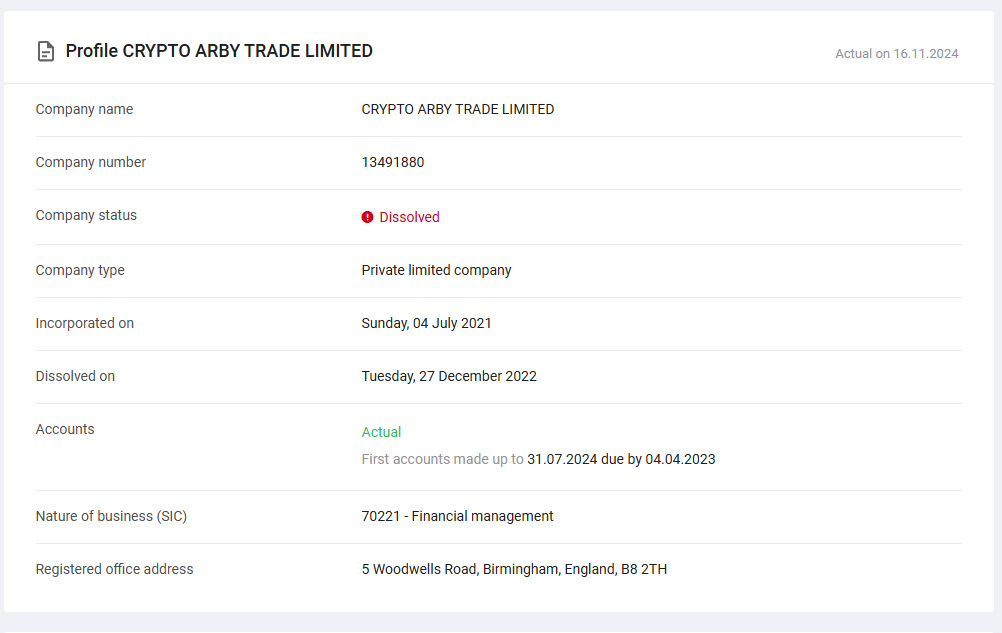The image size is (1002, 633).
Task: Click the dissolved date Tuesday, 27 December 2022
Action: [x=449, y=376]
